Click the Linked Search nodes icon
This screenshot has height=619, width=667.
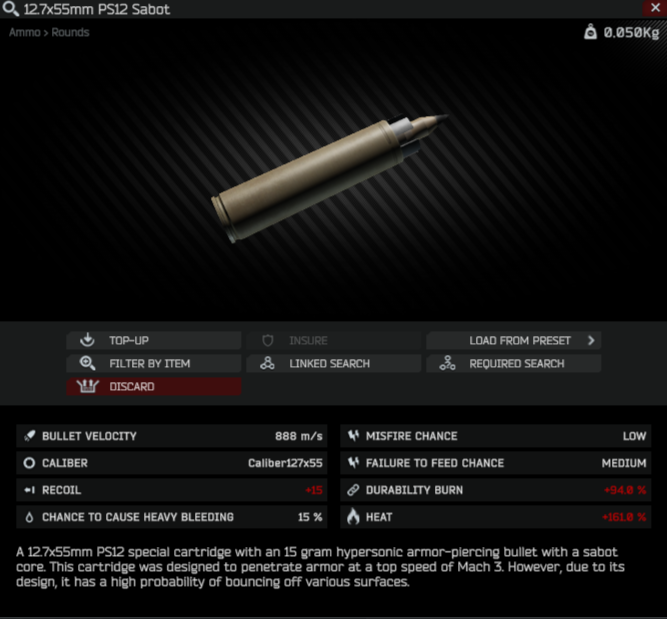coord(267,363)
